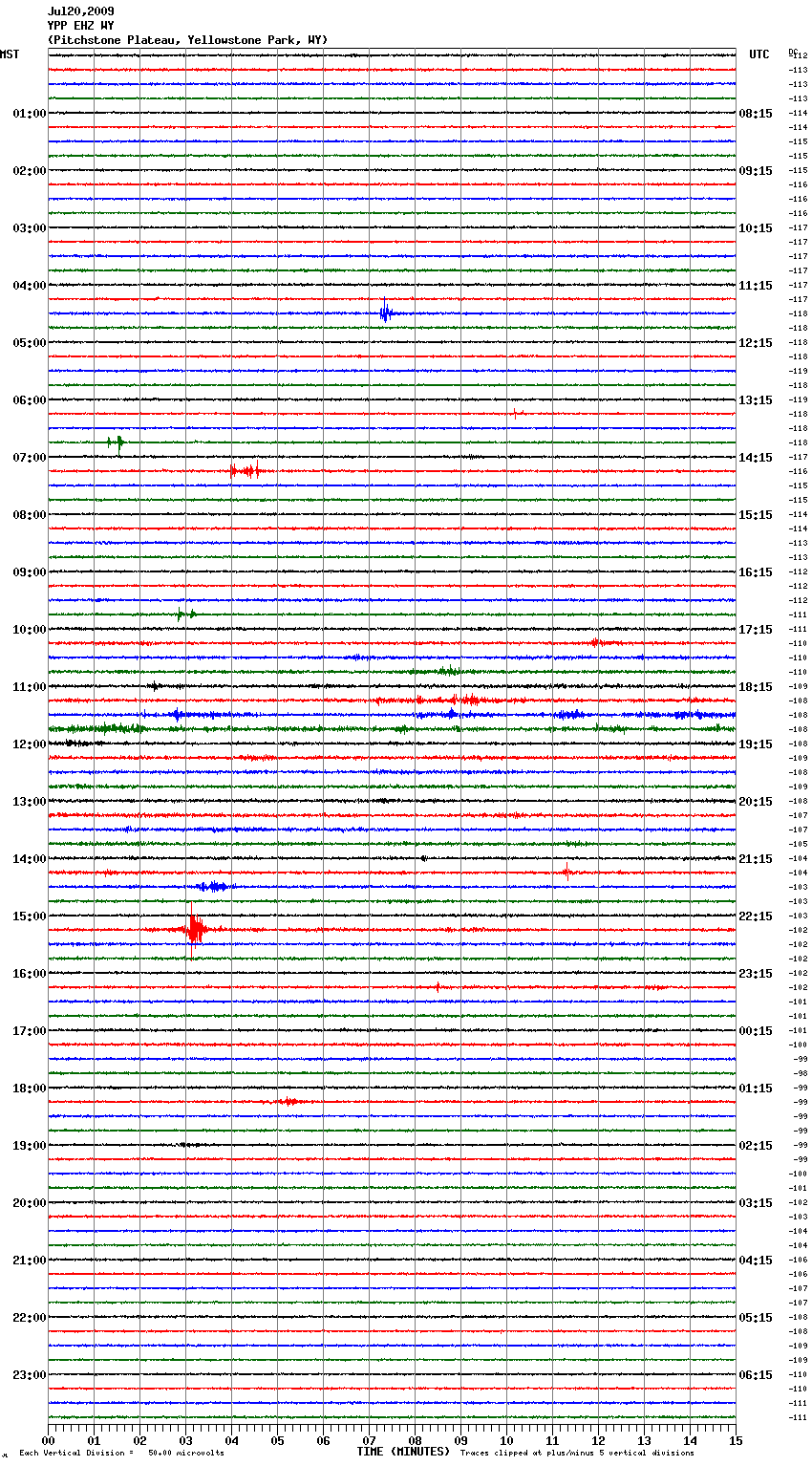
Task: Click the 15 minute tick on bottom axis
Action: (x=736, y=1440)
